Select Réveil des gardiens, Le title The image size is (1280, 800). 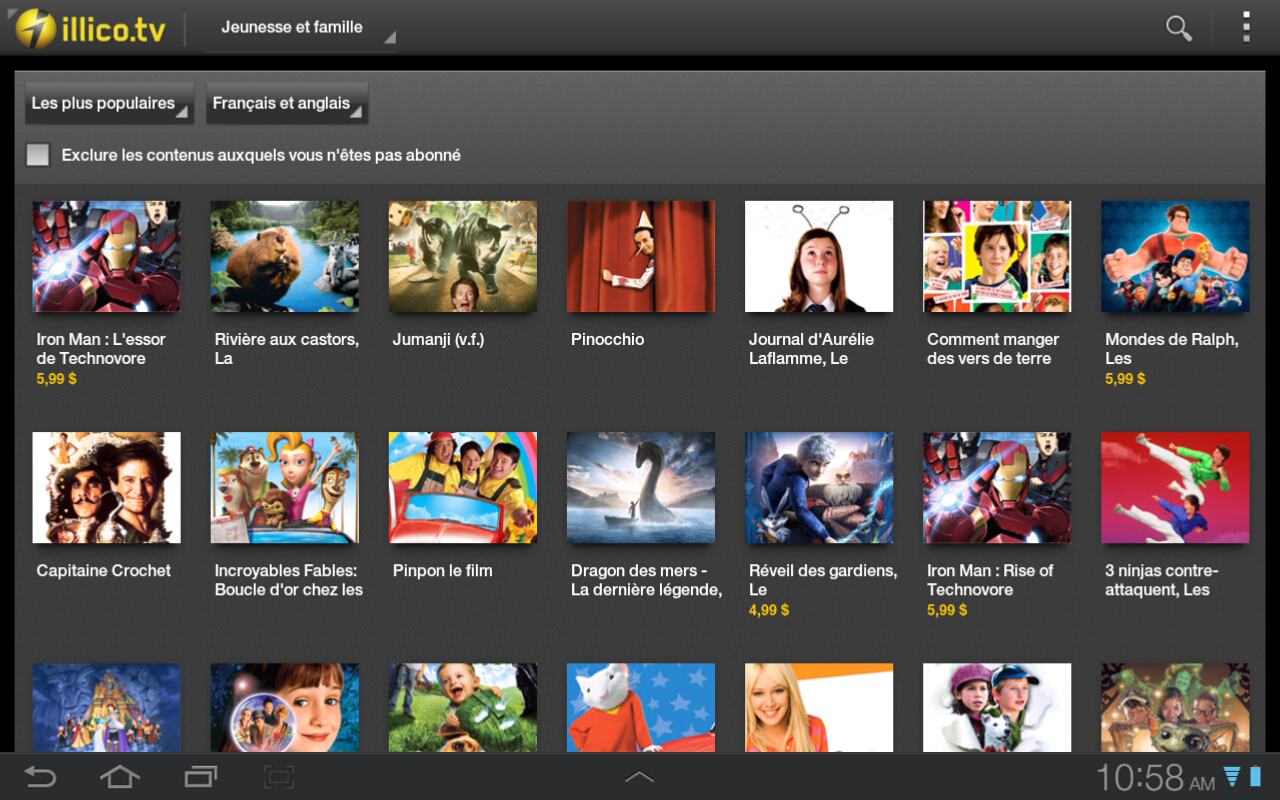pos(823,580)
